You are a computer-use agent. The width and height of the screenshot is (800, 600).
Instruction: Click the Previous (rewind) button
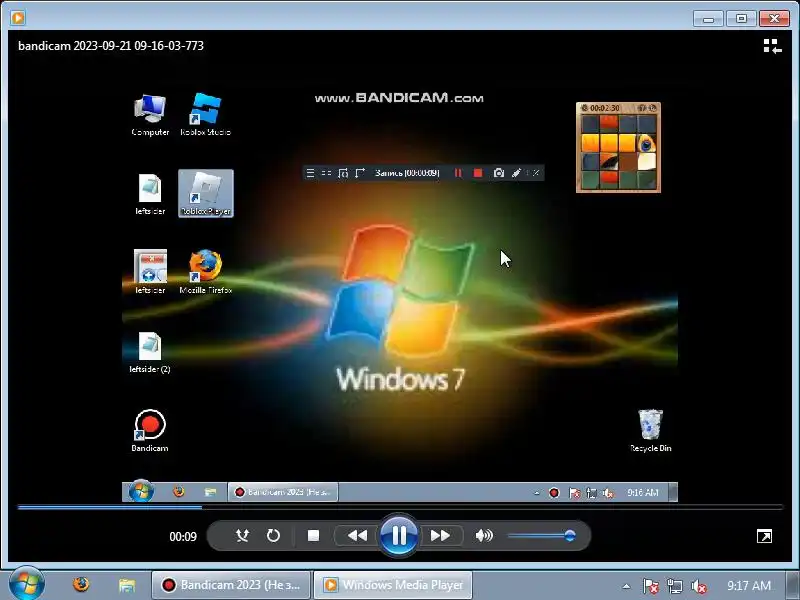click(x=357, y=535)
